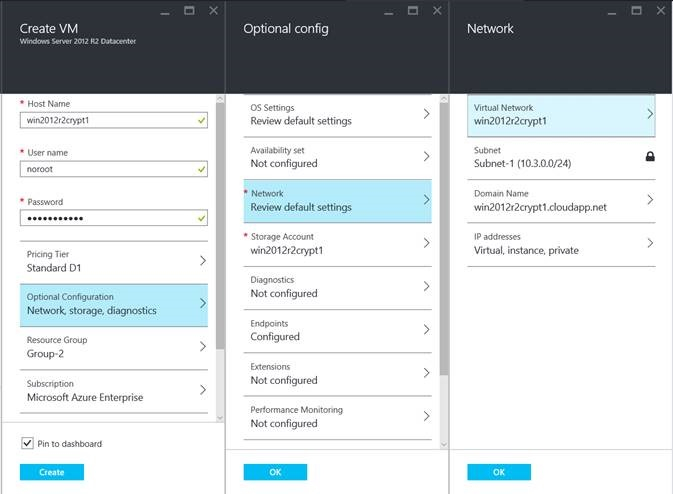Viewport: 673px width, 494px height.
Task: Click OK in the Network blade
Action: click(x=498, y=472)
